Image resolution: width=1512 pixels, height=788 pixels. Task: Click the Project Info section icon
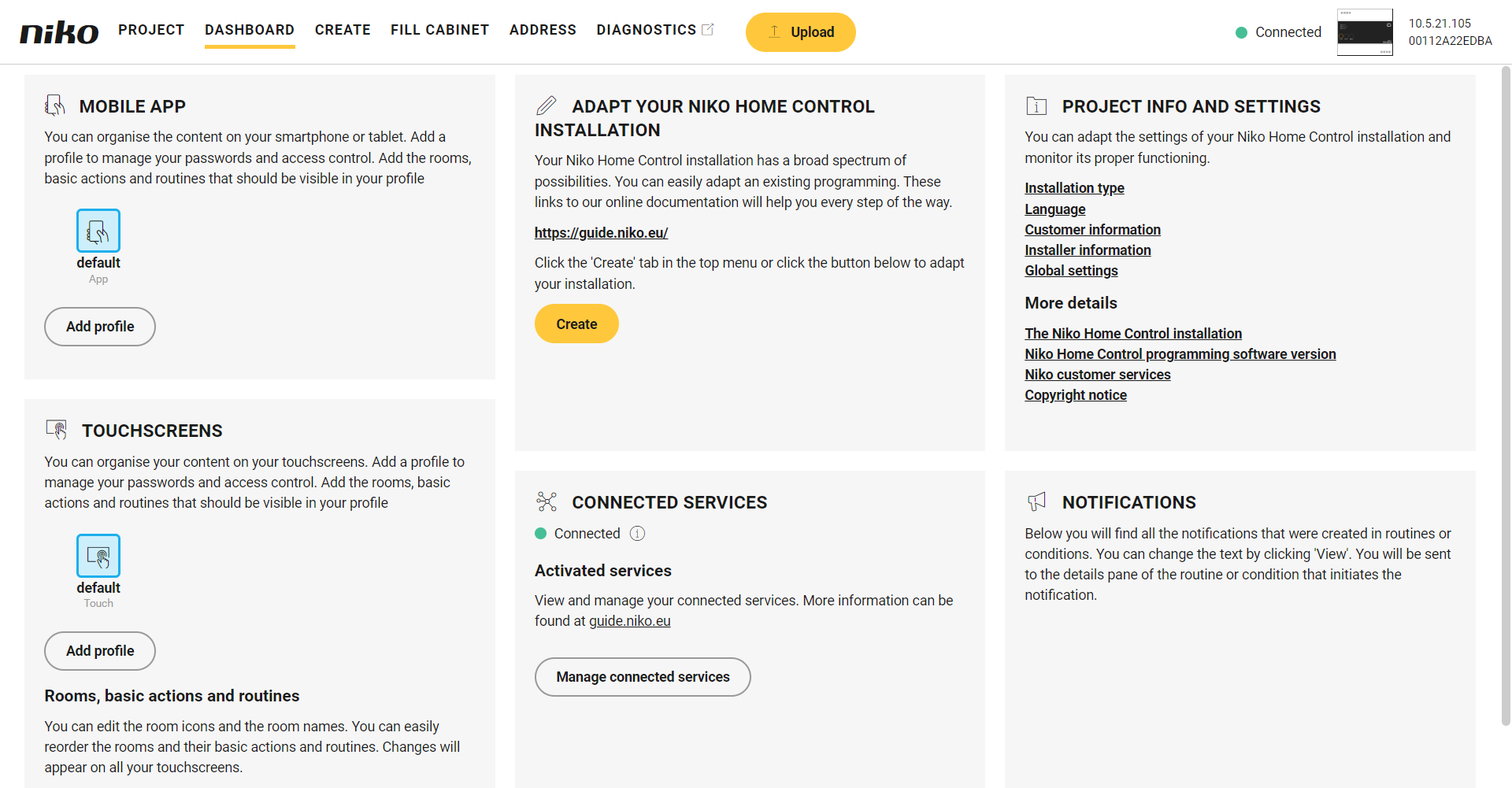[x=1036, y=105]
